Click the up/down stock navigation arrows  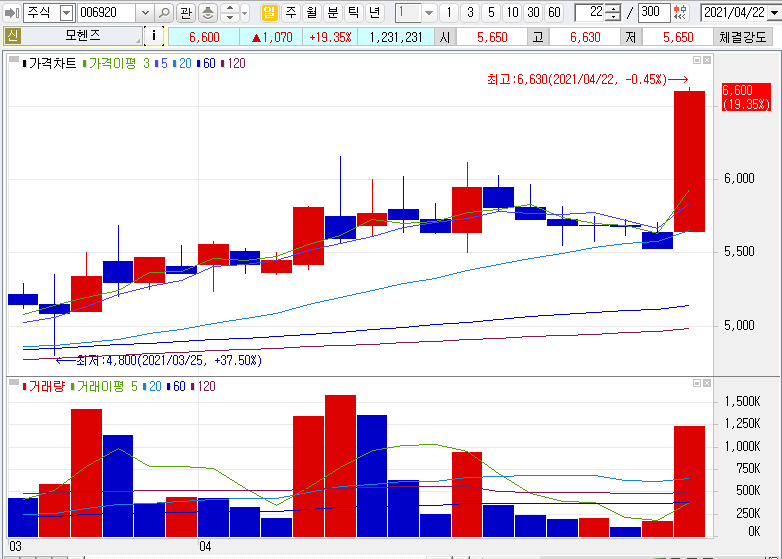coord(229,13)
